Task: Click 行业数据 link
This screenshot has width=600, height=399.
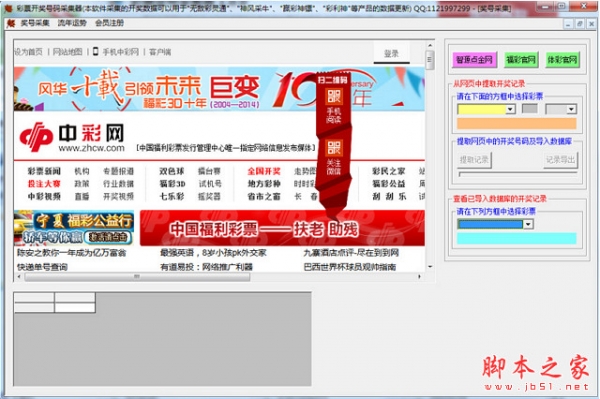Action: pyautogui.click(x=119, y=184)
